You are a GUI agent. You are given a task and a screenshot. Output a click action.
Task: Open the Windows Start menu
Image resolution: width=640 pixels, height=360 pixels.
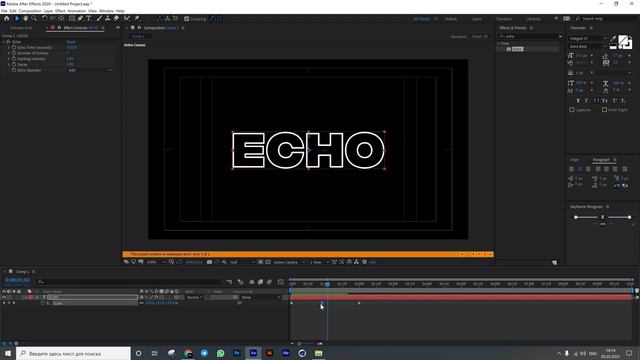tap(8, 353)
